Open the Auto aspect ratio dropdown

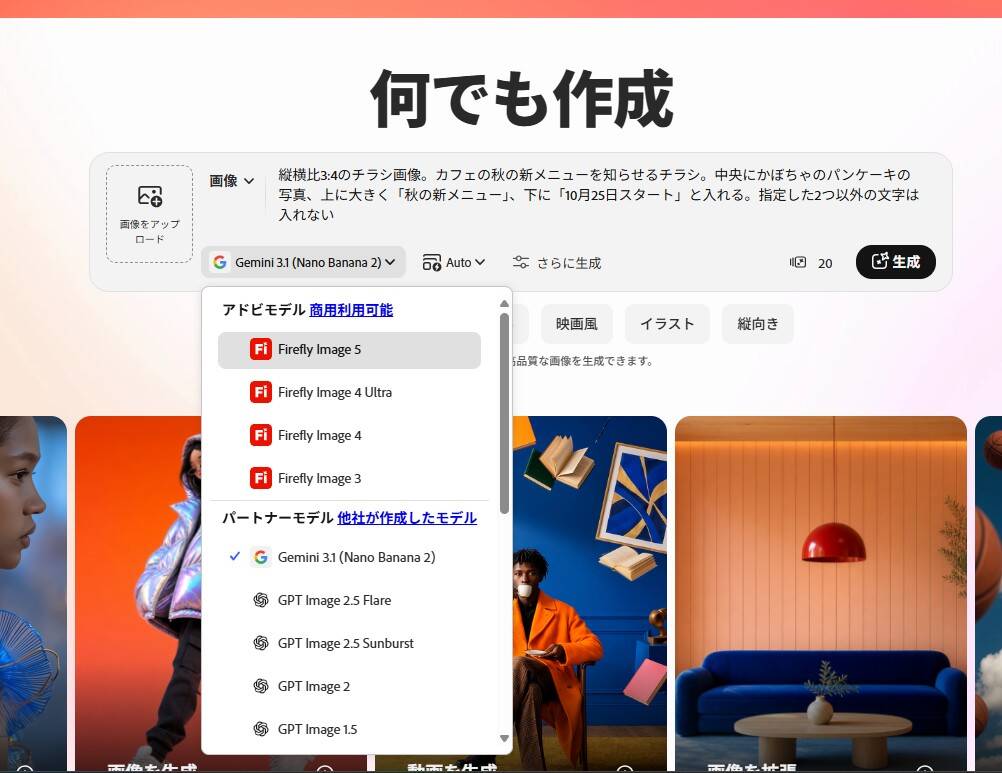click(454, 263)
